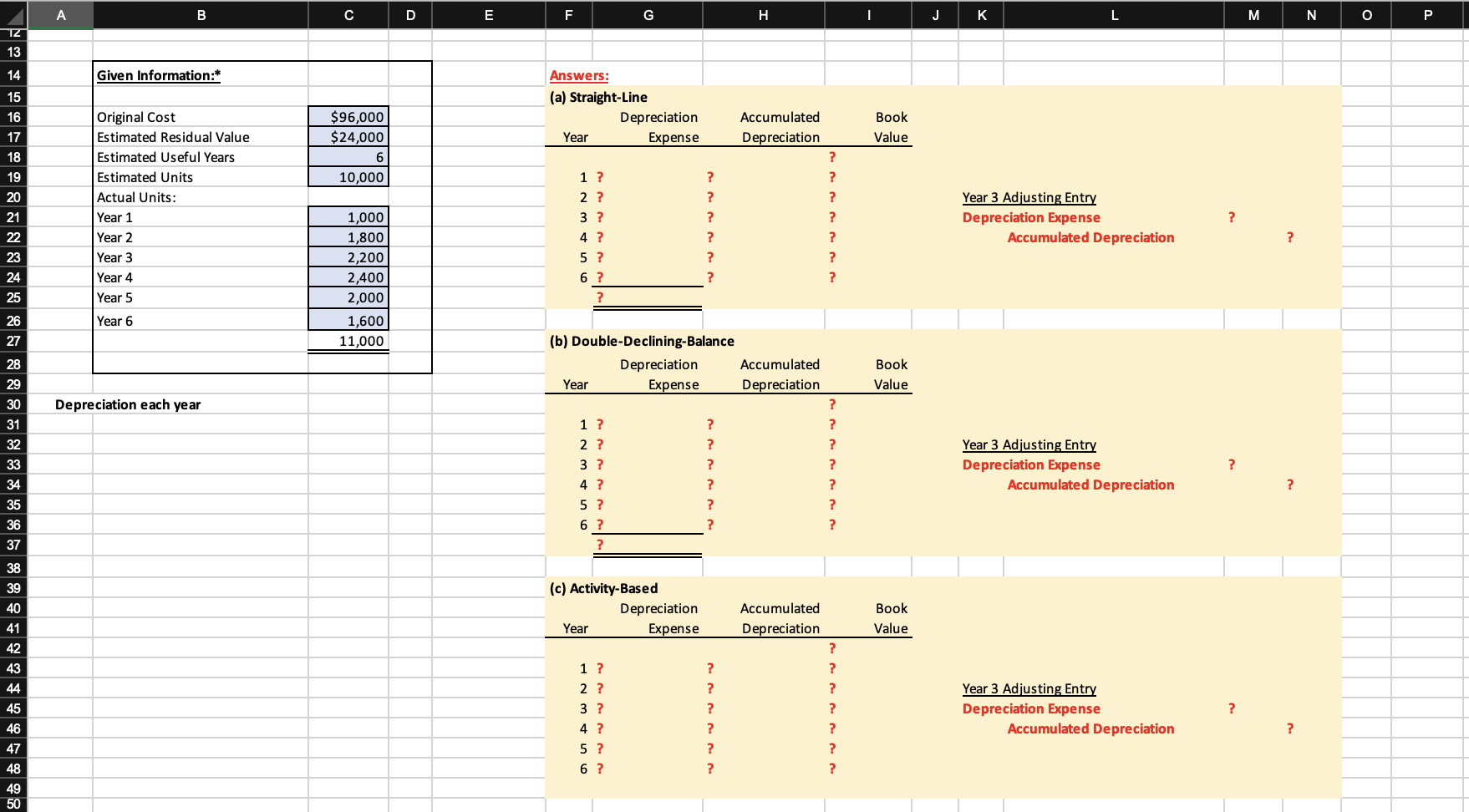Select red "Accumulated Depreciation" entry in Activity-Based section

[1090, 728]
